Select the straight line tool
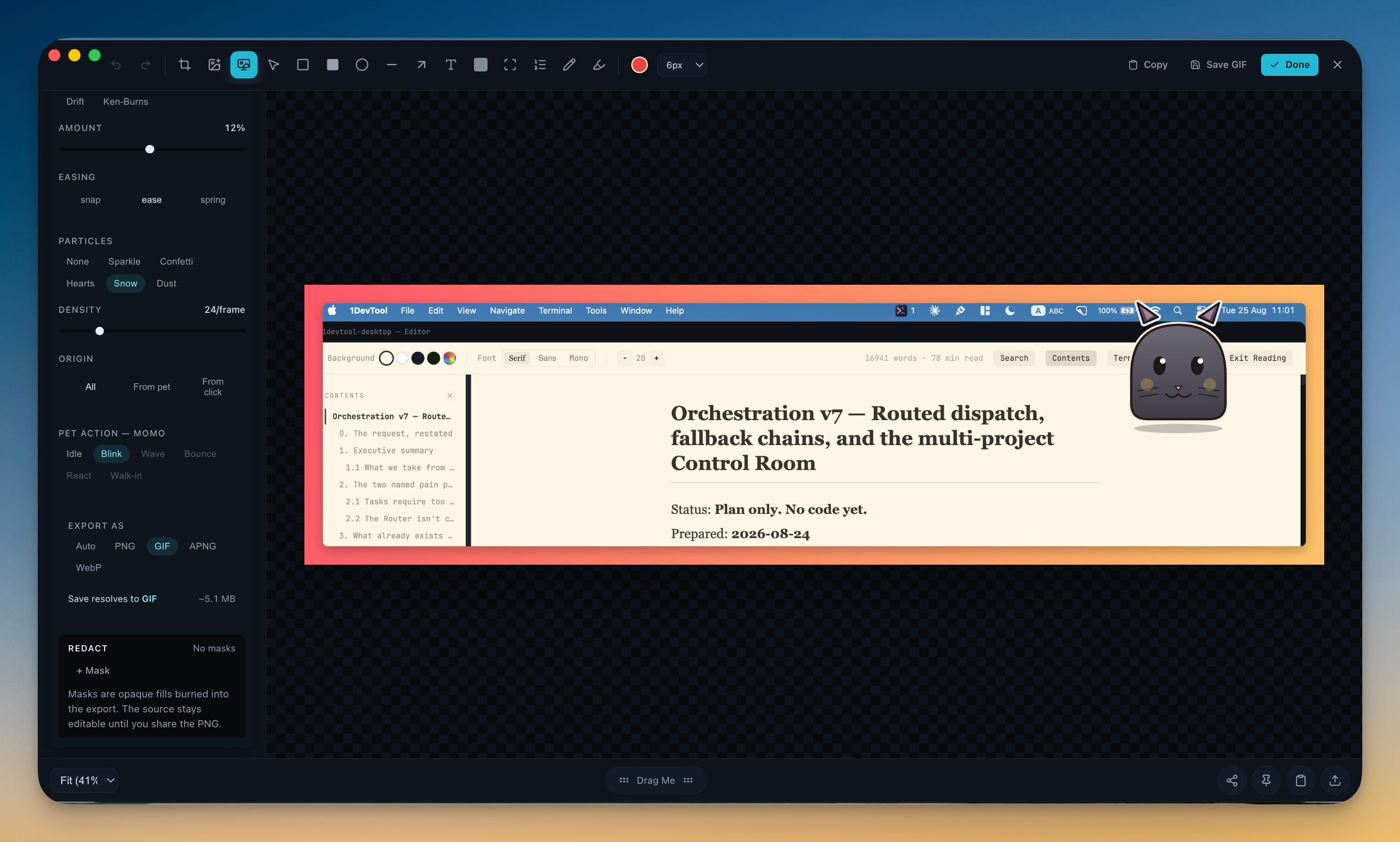 392,65
